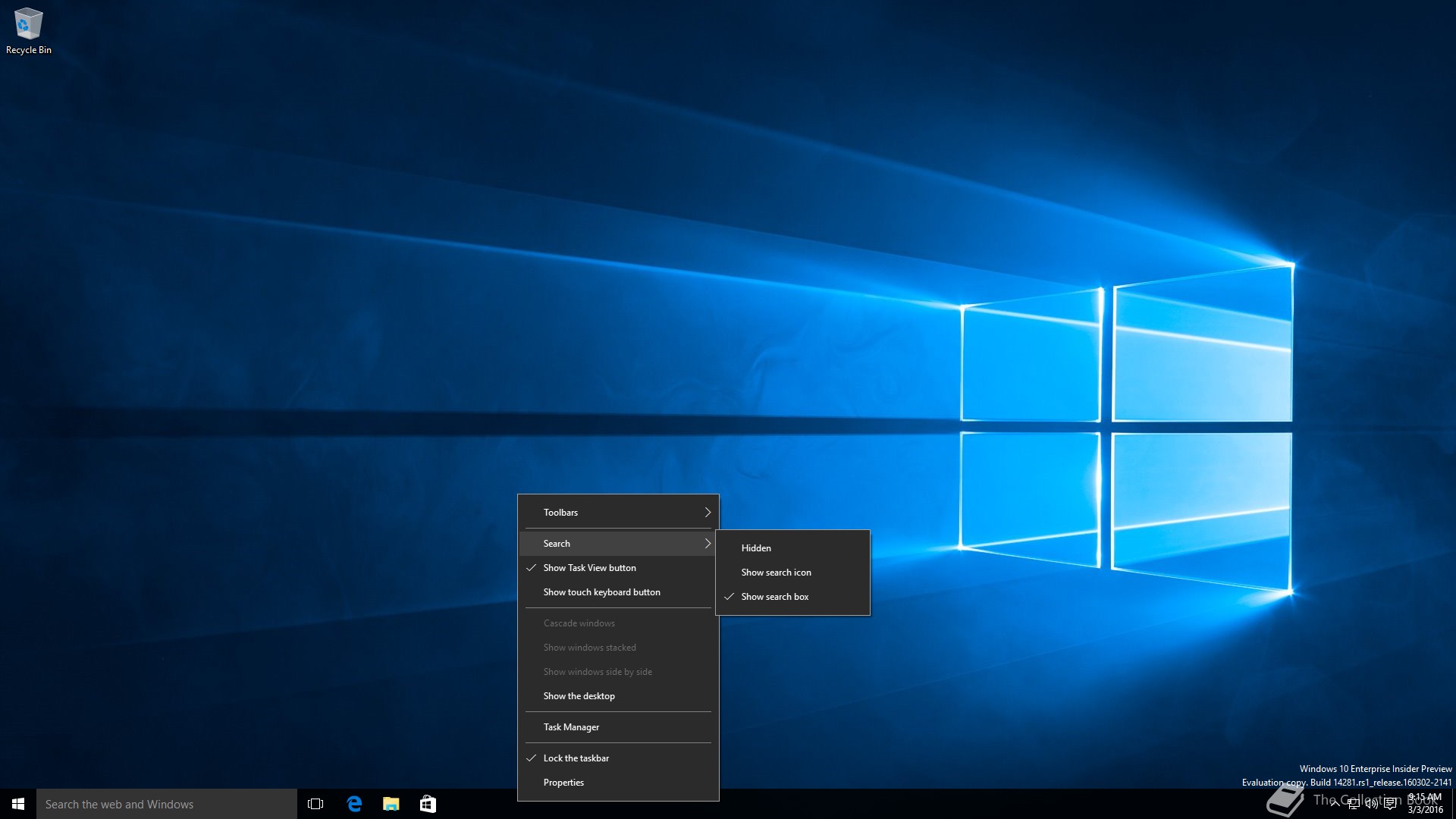Enable Show touch keyboard button
Viewport: 1456px width, 819px height.
618,592
